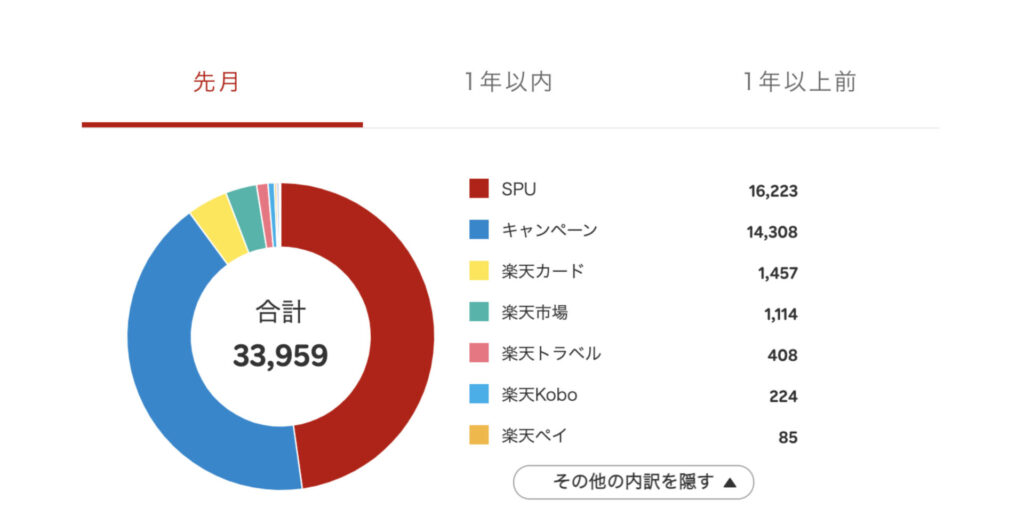
Task: Open the 1年以内 tab
Action: point(508,83)
